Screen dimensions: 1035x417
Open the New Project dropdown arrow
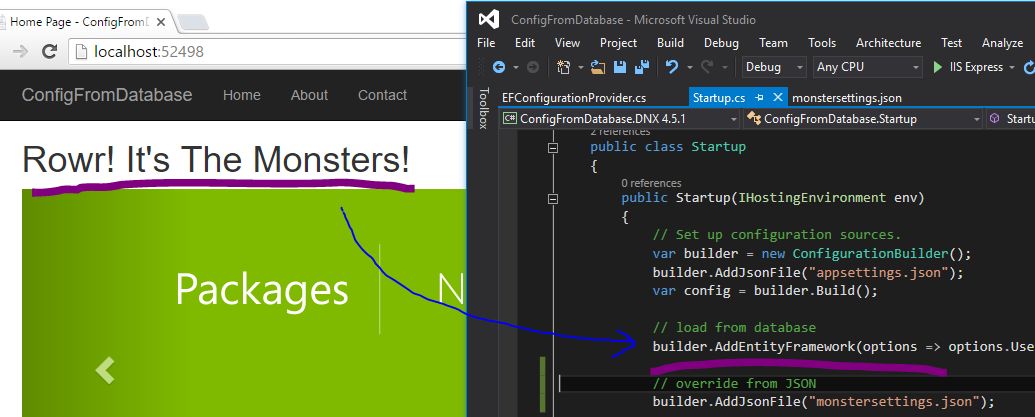(x=581, y=67)
